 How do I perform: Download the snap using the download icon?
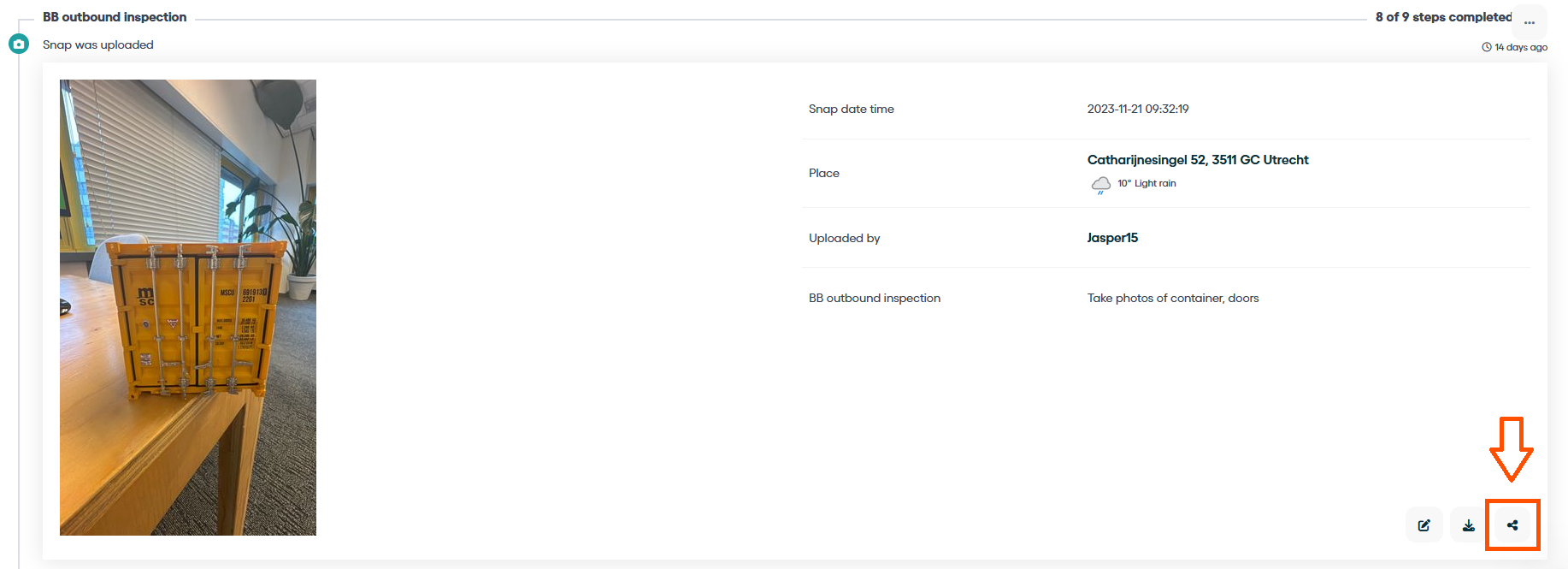point(1468,525)
